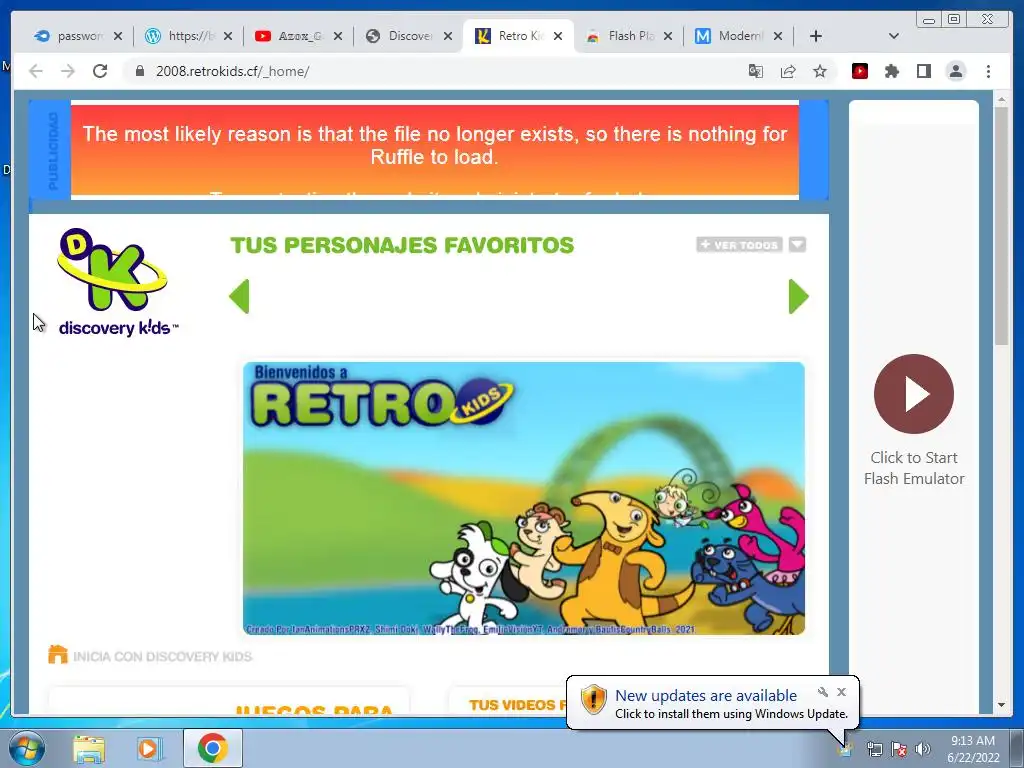Image resolution: width=1024 pixels, height=768 pixels.
Task: Expand the tab search chevron
Action: pyautogui.click(x=894, y=36)
